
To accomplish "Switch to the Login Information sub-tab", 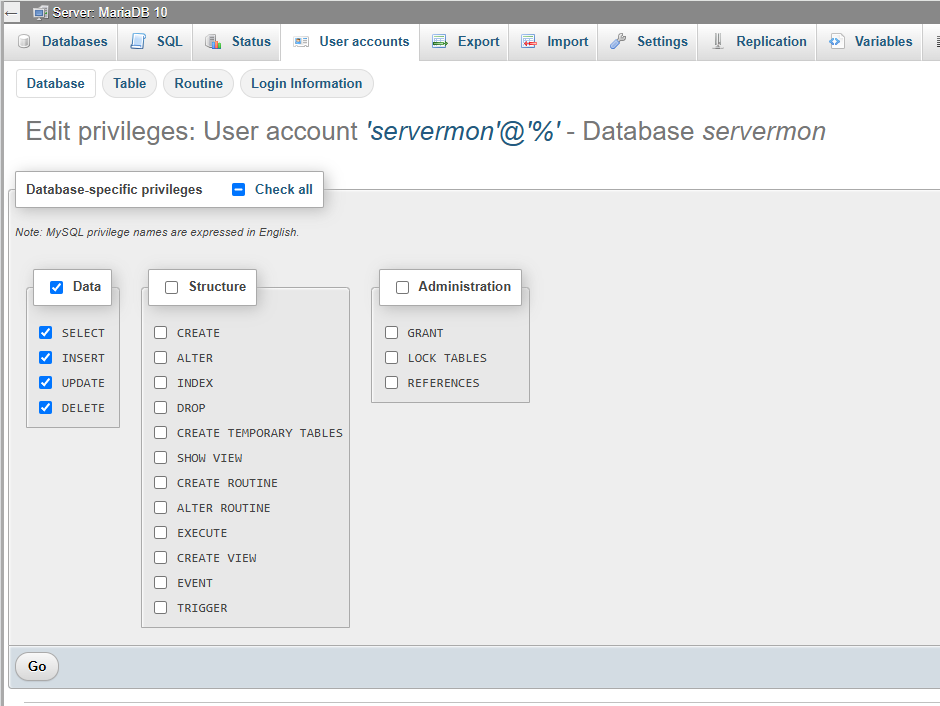I will (x=306, y=83).
